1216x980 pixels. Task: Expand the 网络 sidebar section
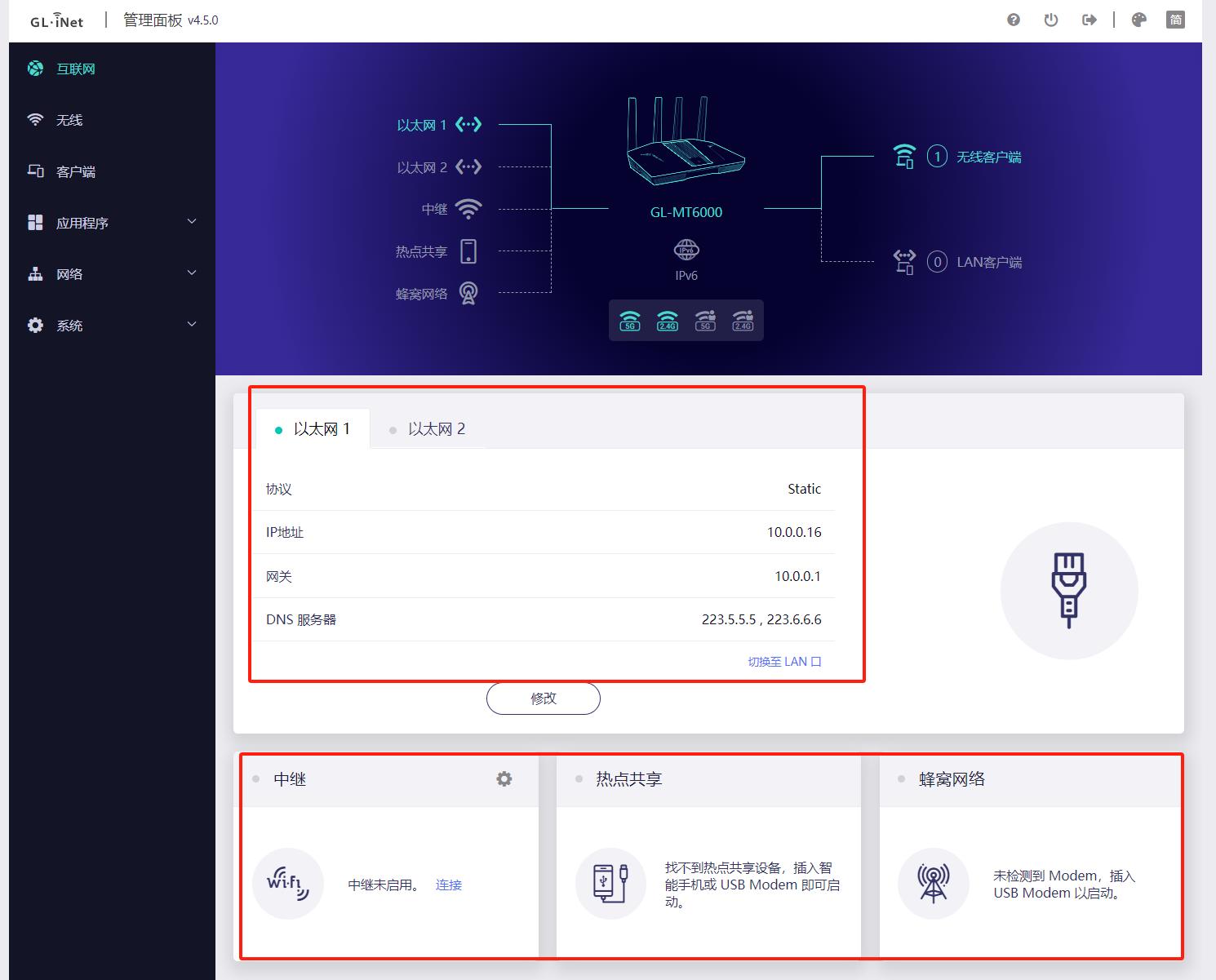pyautogui.click(x=109, y=273)
